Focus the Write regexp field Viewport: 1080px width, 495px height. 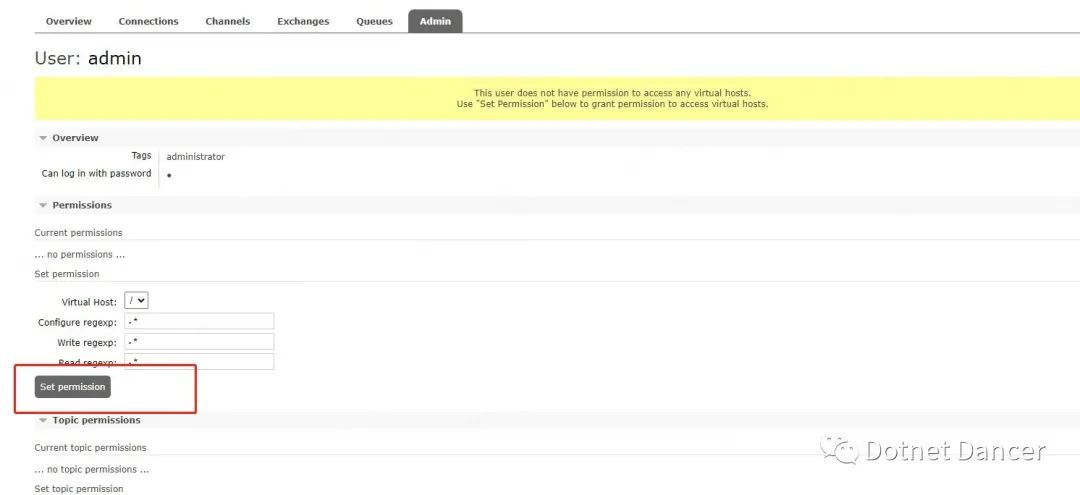[x=199, y=342]
